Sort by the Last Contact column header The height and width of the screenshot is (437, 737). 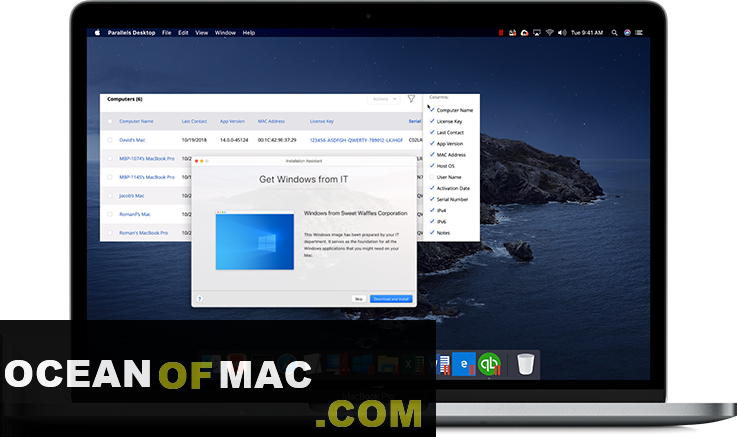point(194,121)
